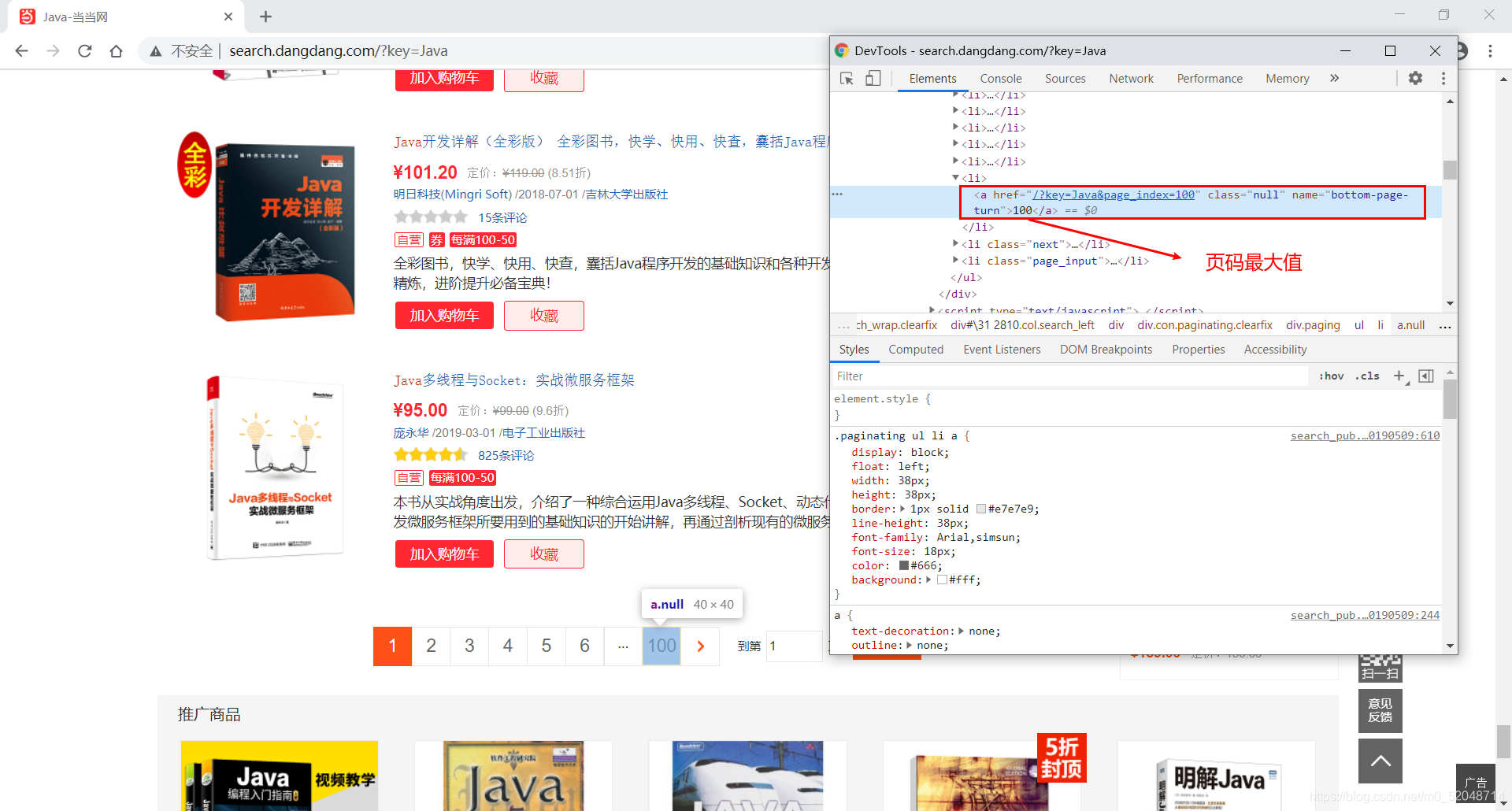Click 加入购物车 for Java多线程与Socket book
This screenshot has height=811, width=1512.
point(443,554)
